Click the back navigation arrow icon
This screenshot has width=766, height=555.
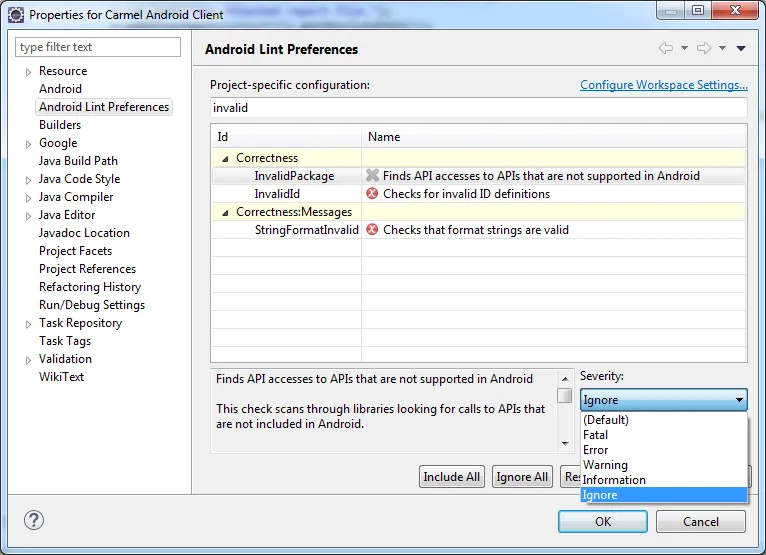tap(666, 48)
